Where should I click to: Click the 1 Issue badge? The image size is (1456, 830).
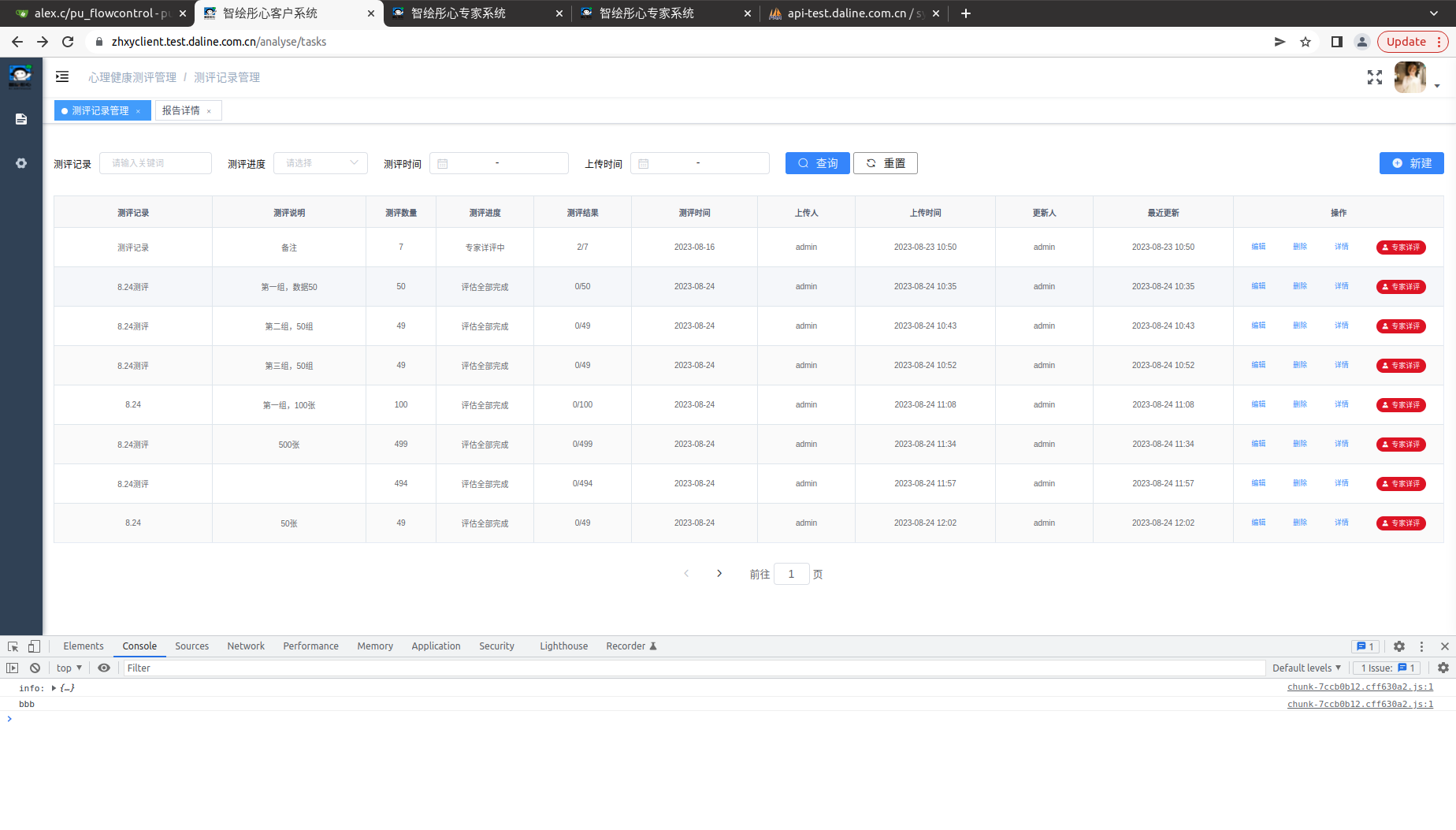(x=1387, y=668)
